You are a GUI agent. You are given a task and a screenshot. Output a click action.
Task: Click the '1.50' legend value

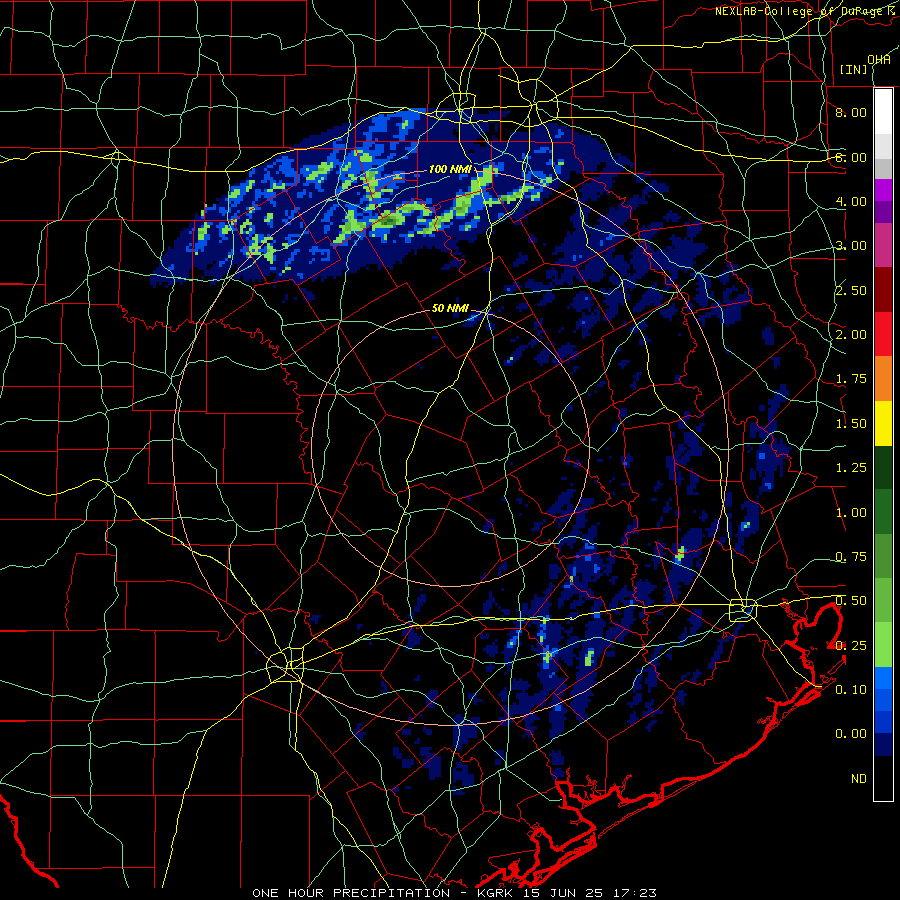coord(851,424)
